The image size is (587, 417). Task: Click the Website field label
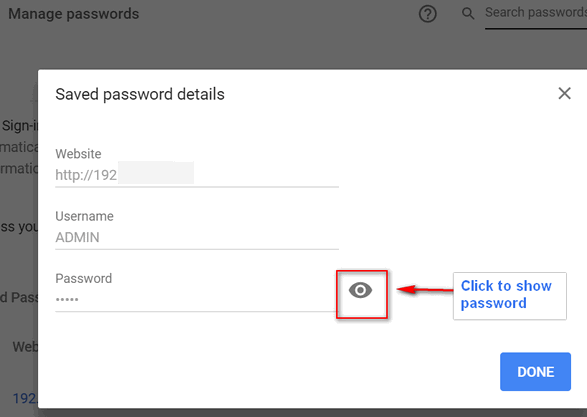[x=78, y=154]
